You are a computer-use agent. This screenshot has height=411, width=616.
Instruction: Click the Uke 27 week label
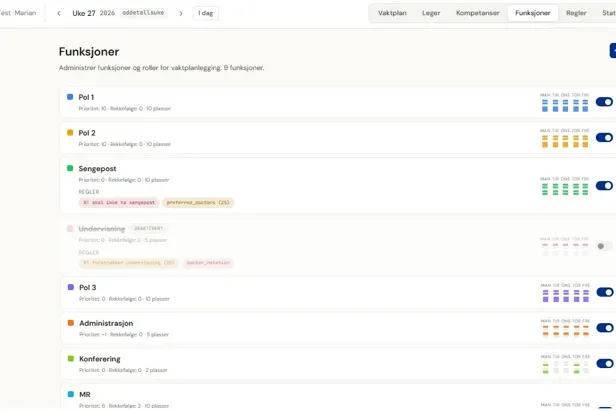tap(84, 13)
